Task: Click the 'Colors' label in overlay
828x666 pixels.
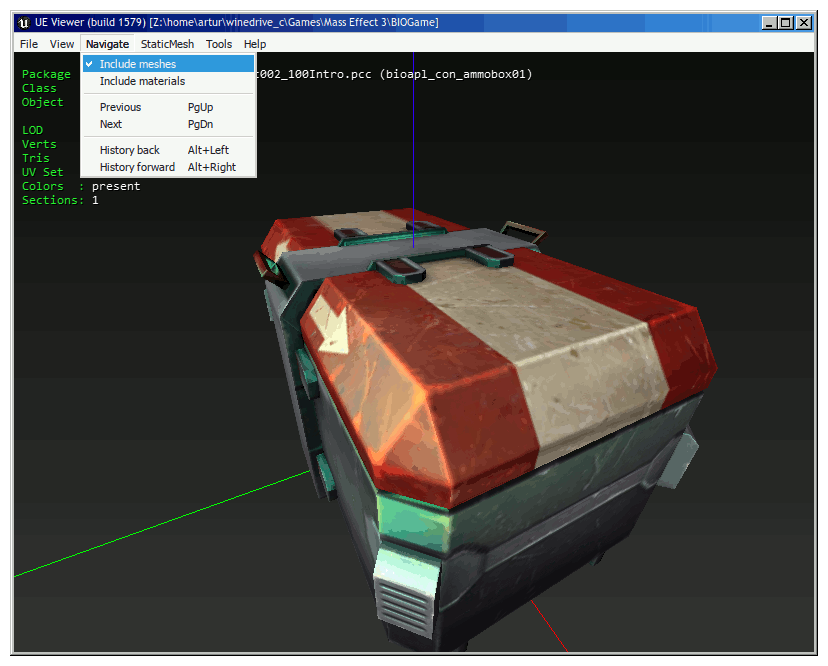Action: coord(42,186)
